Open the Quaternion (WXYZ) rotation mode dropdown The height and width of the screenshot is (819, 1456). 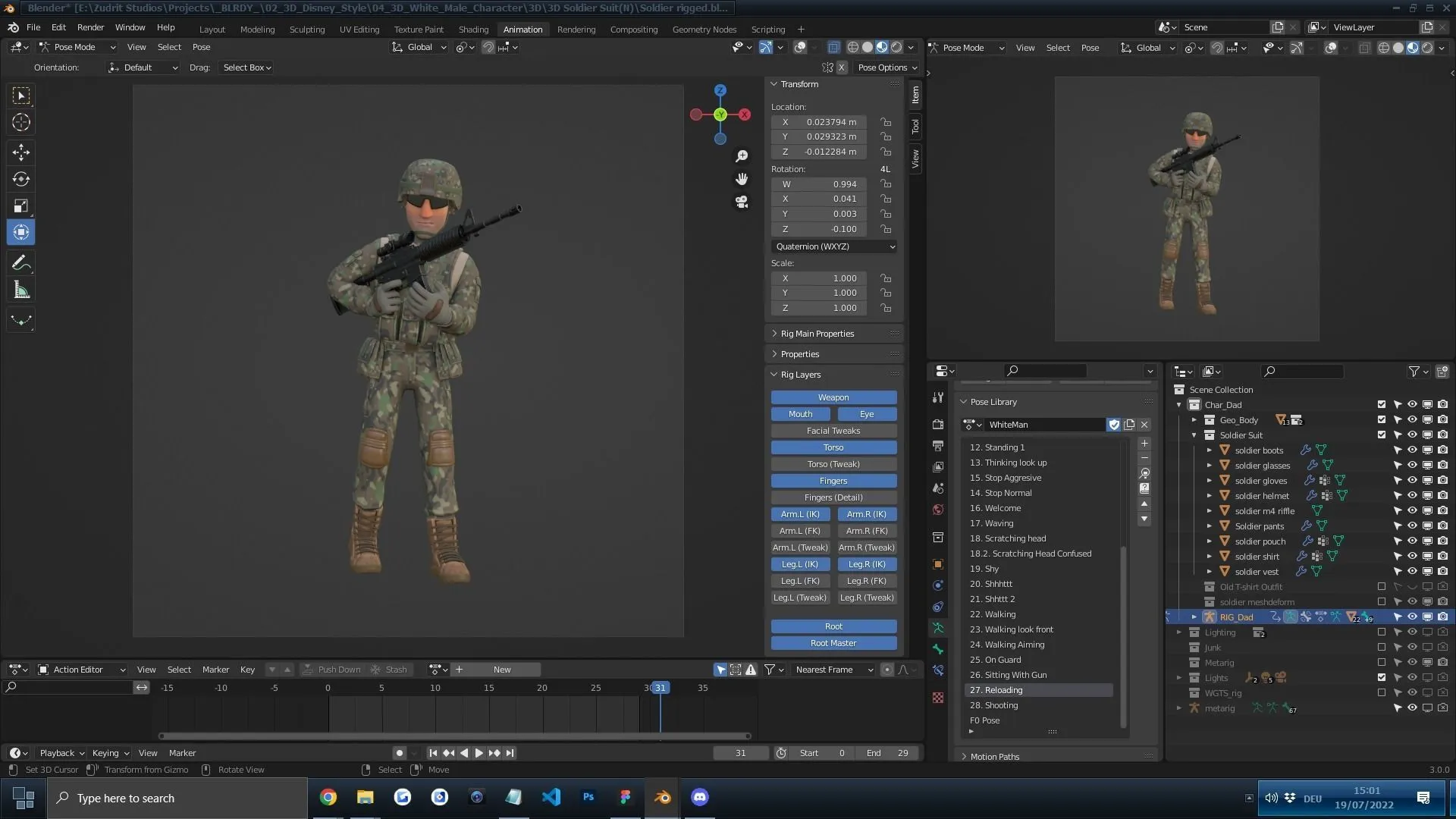coord(833,246)
